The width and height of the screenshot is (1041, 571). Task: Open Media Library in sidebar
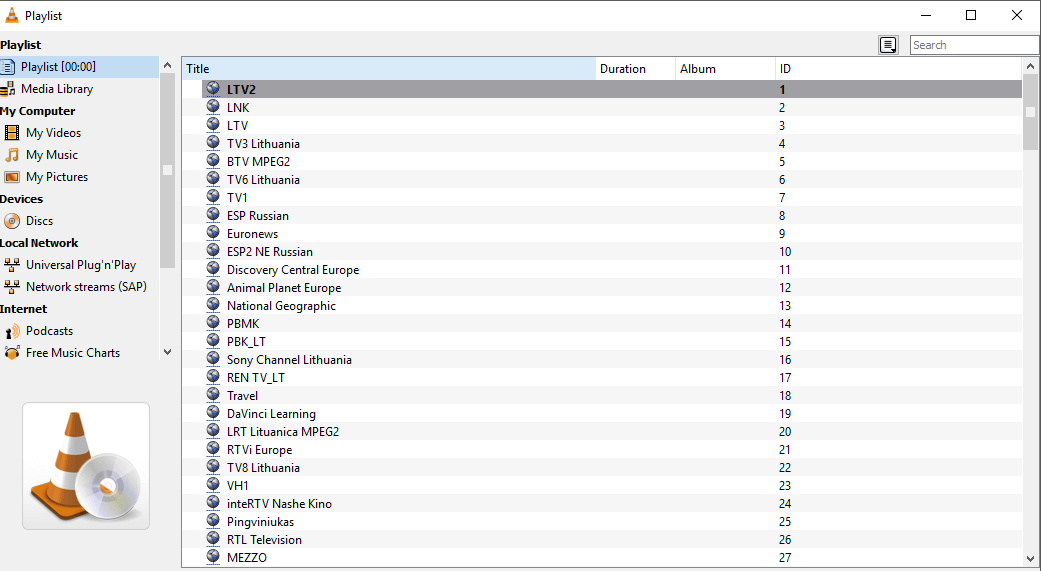[x=56, y=89]
